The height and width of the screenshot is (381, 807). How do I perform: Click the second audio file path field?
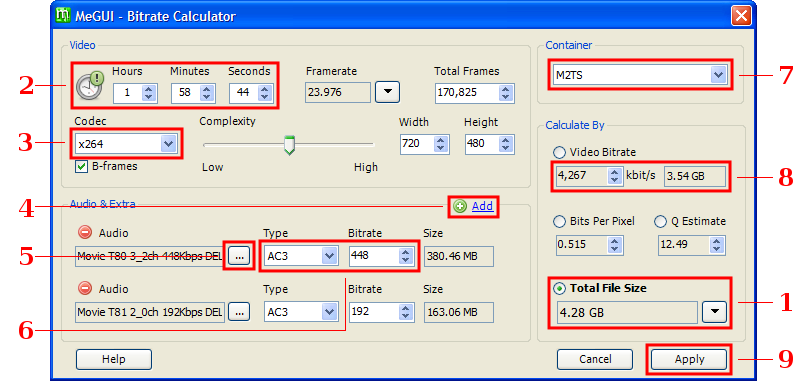150,312
